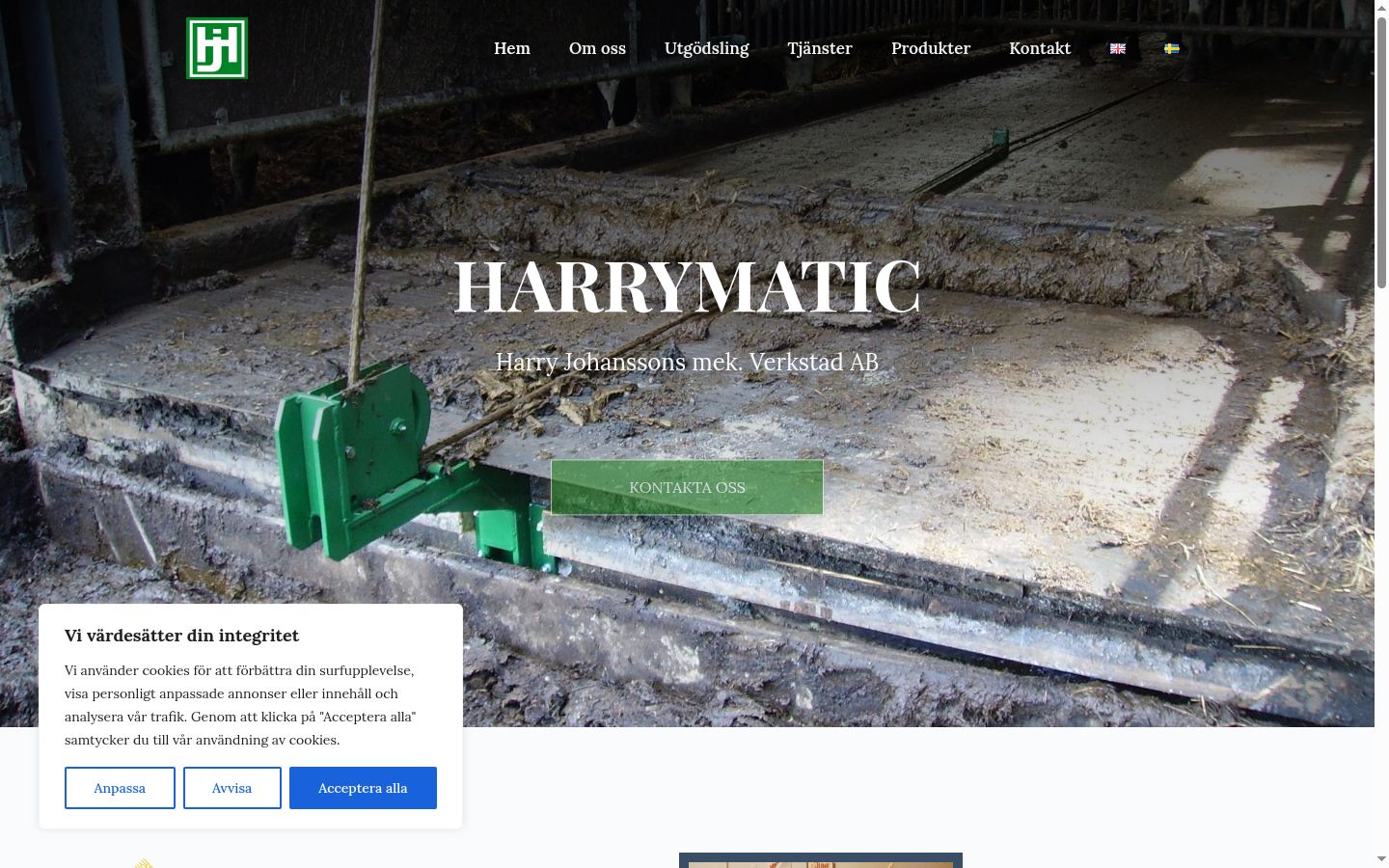
Task: Click the HARRYMATIC headline text
Action: point(687,286)
